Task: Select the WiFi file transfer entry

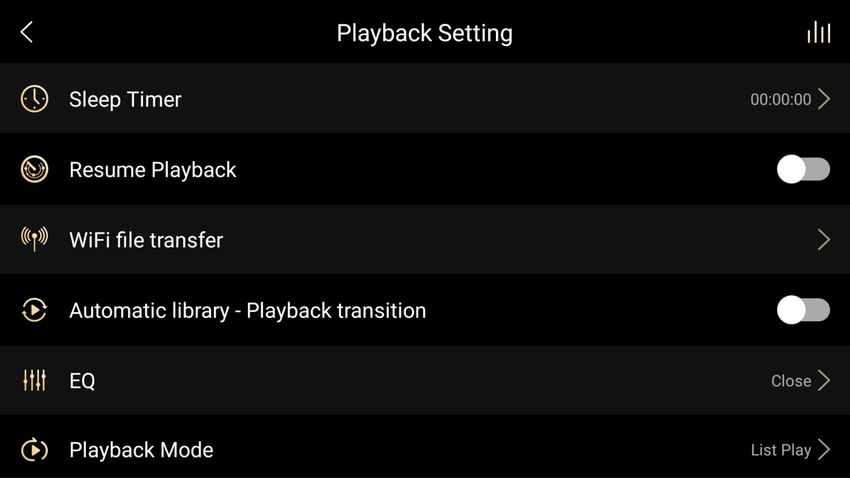Action: pyautogui.click(x=425, y=240)
